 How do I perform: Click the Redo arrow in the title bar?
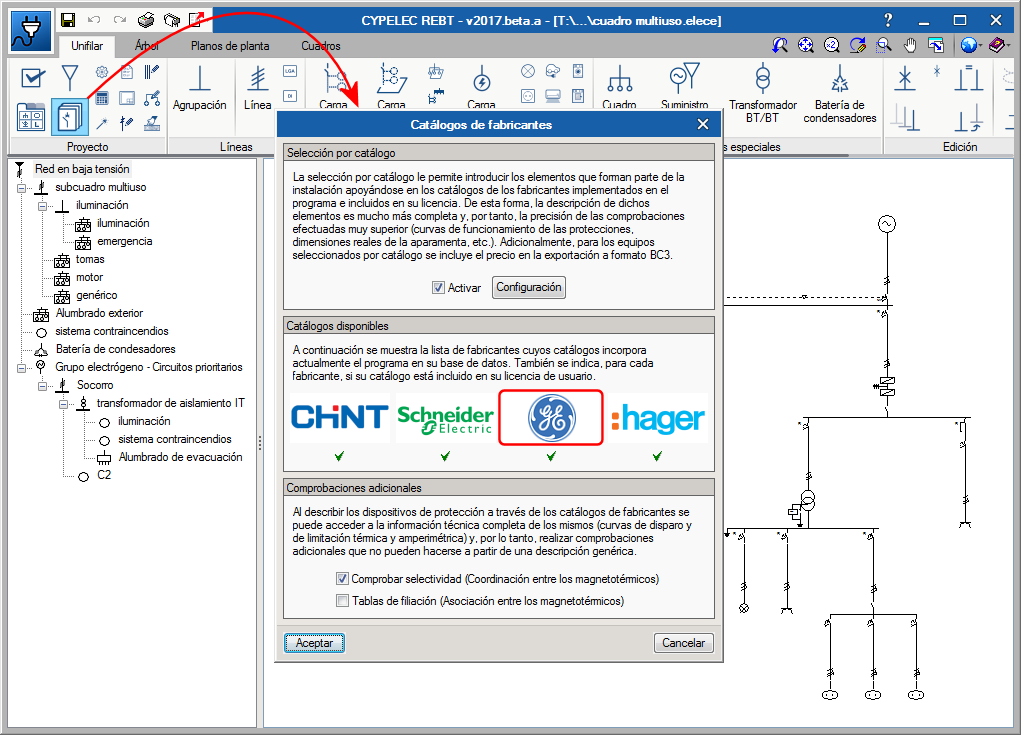click(120, 20)
